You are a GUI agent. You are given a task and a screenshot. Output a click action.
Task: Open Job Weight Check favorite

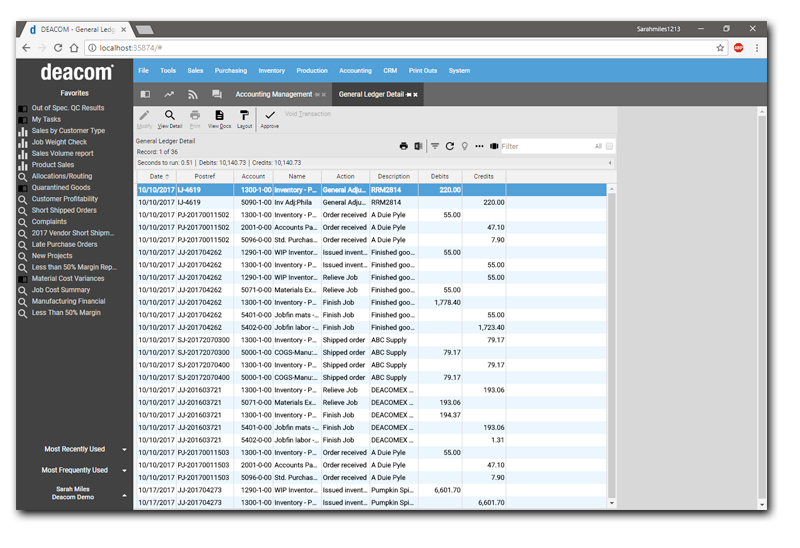59,142
